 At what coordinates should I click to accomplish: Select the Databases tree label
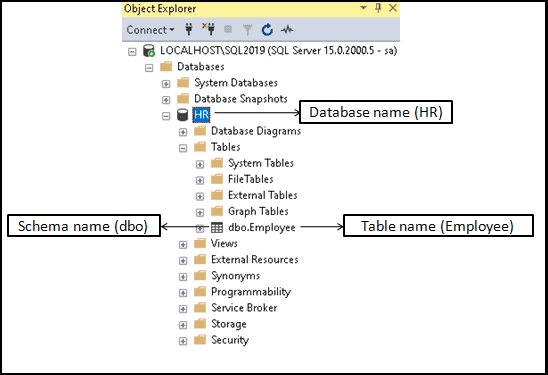click(x=201, y=66)
